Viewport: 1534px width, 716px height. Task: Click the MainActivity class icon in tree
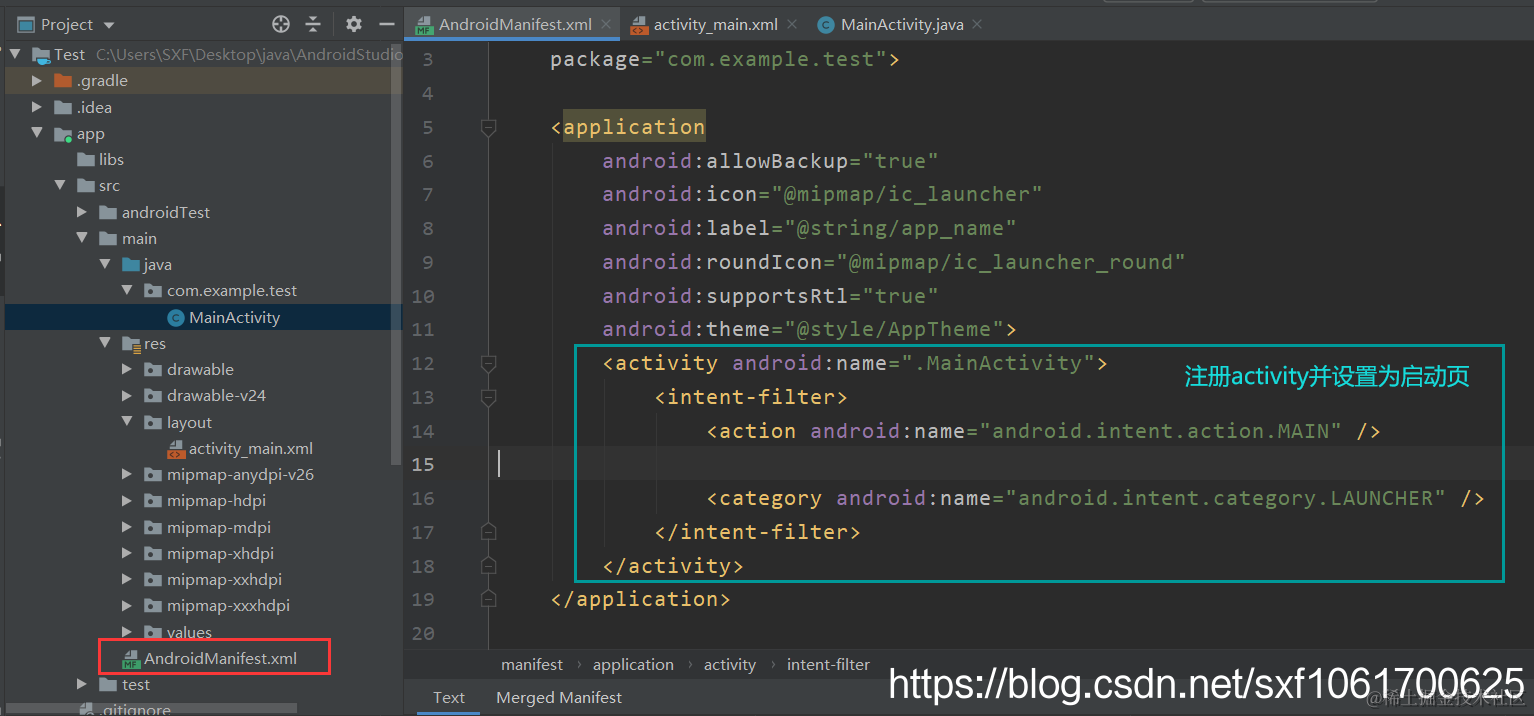tap(176, 317)
